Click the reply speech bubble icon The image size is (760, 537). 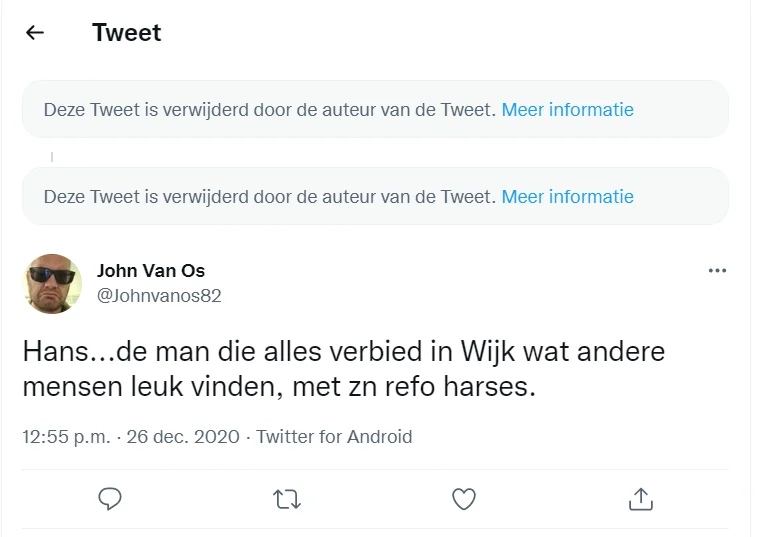[x=111, y=498]
